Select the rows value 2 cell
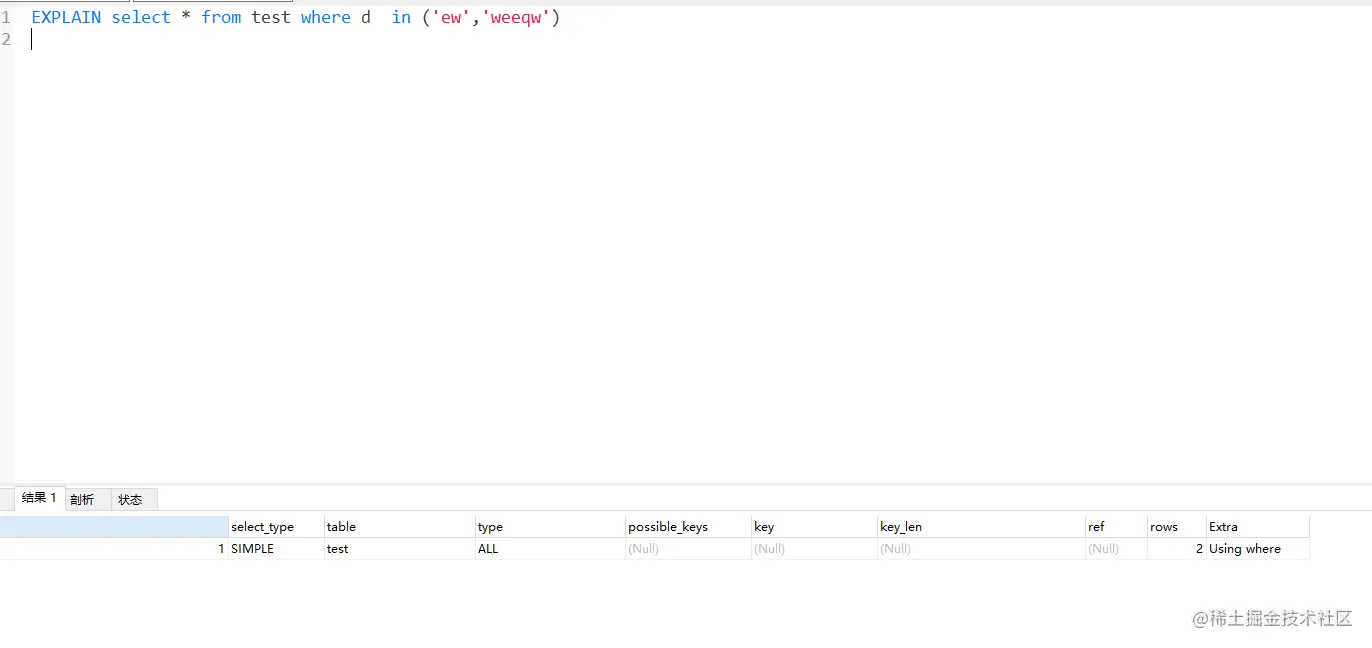This screenshot has width=1372, height=648. [1177, 549]
